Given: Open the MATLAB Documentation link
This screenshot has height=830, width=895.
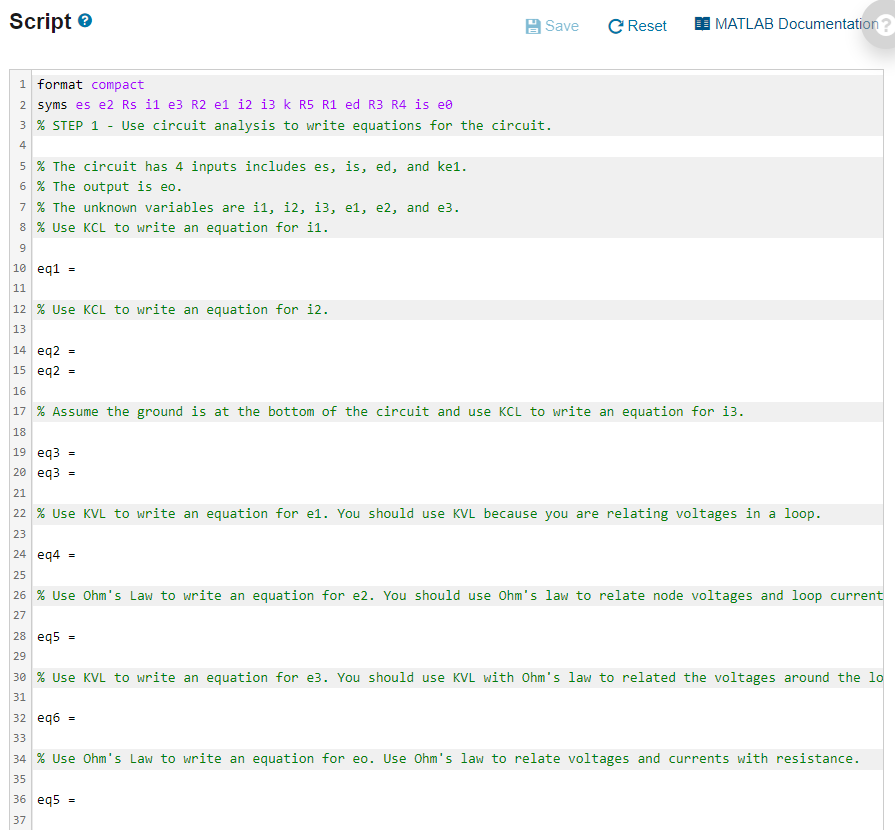Looking at the screenshot, I should point(796,24).
